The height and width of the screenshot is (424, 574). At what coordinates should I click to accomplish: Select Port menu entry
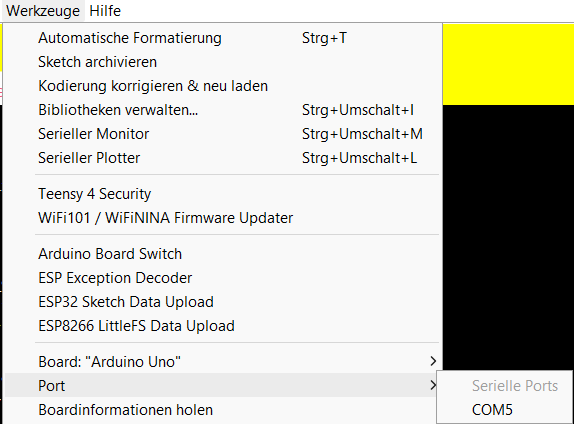[223, 386]
